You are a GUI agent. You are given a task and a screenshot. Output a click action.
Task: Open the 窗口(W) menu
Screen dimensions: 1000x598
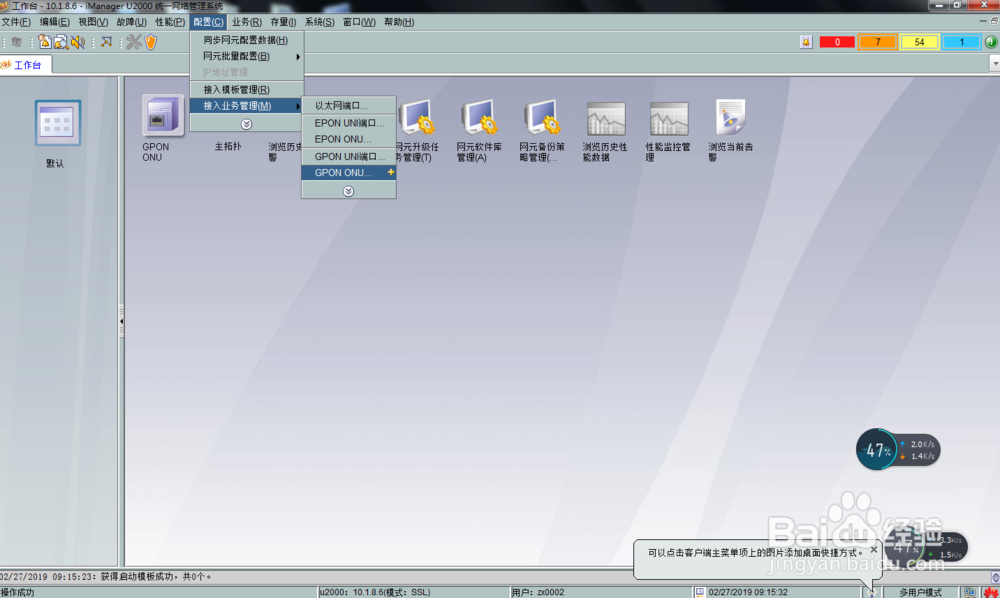359,22
